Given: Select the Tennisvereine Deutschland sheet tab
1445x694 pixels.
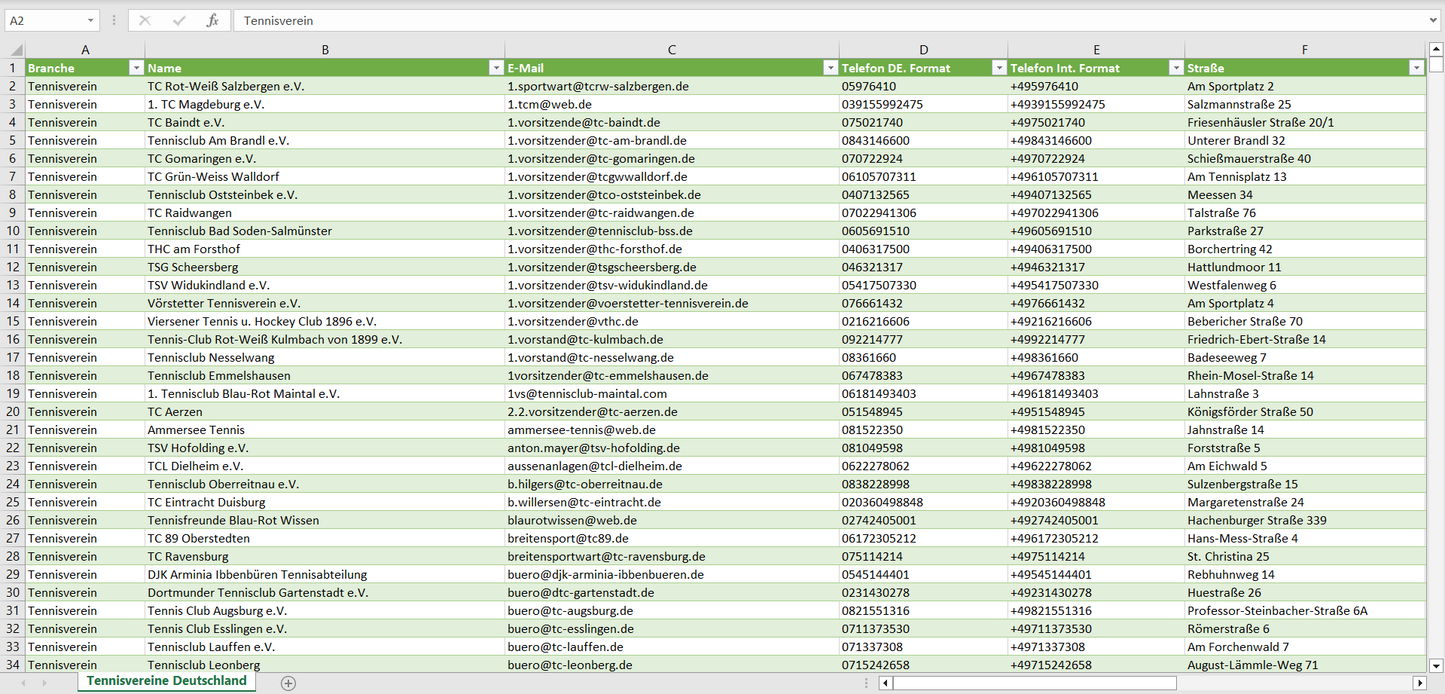Looking at the screenshot, I should pos(166,681).
